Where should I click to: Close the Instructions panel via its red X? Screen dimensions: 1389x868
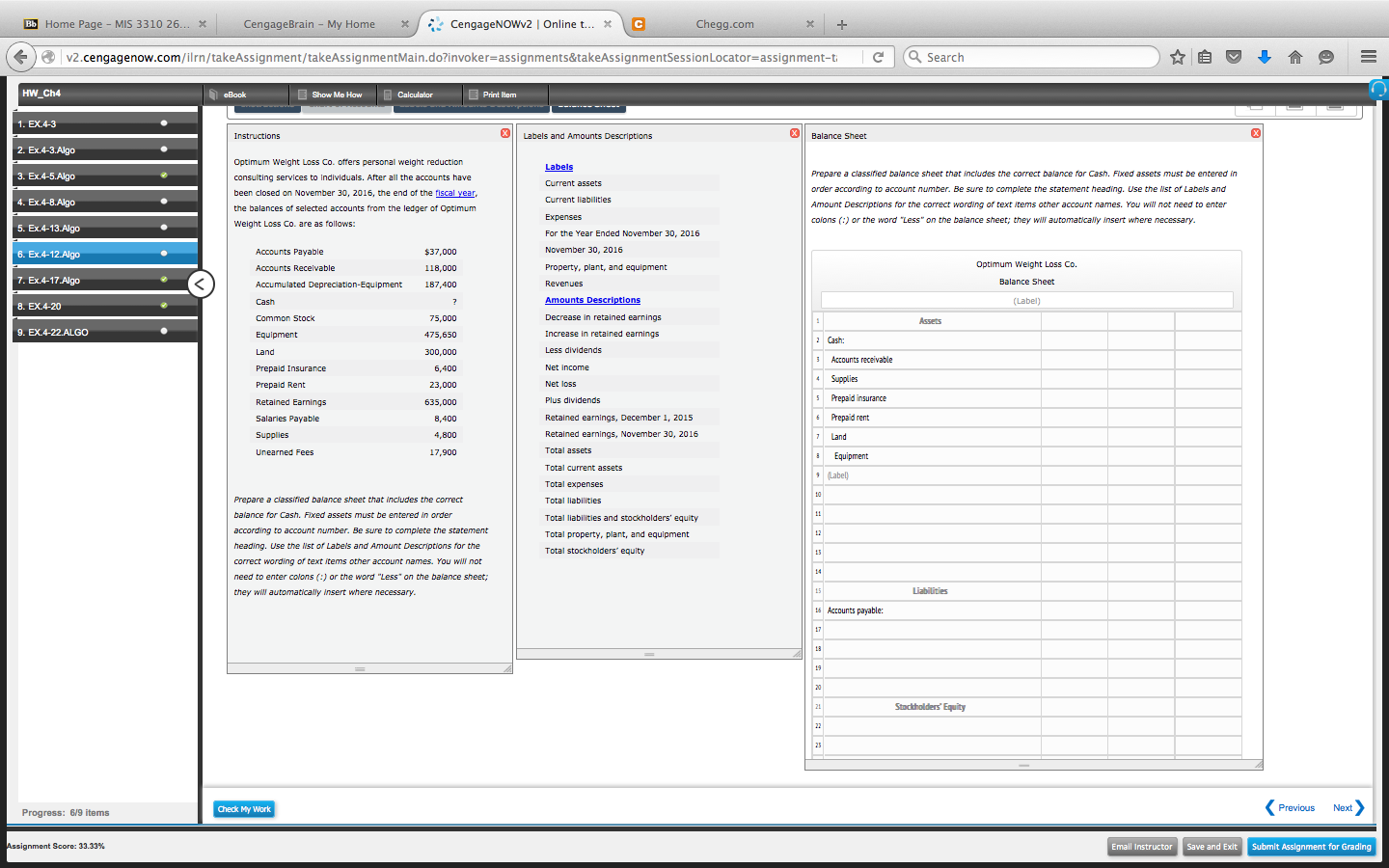pos(504,133)
